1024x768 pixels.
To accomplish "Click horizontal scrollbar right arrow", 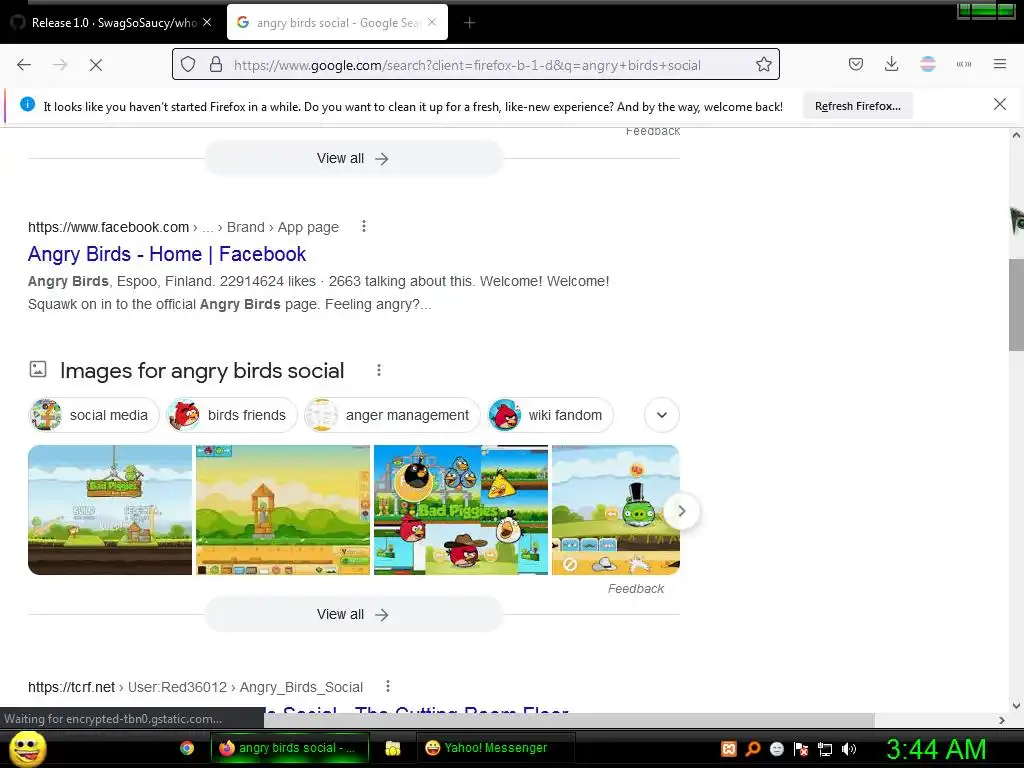I will [1002, 720].
